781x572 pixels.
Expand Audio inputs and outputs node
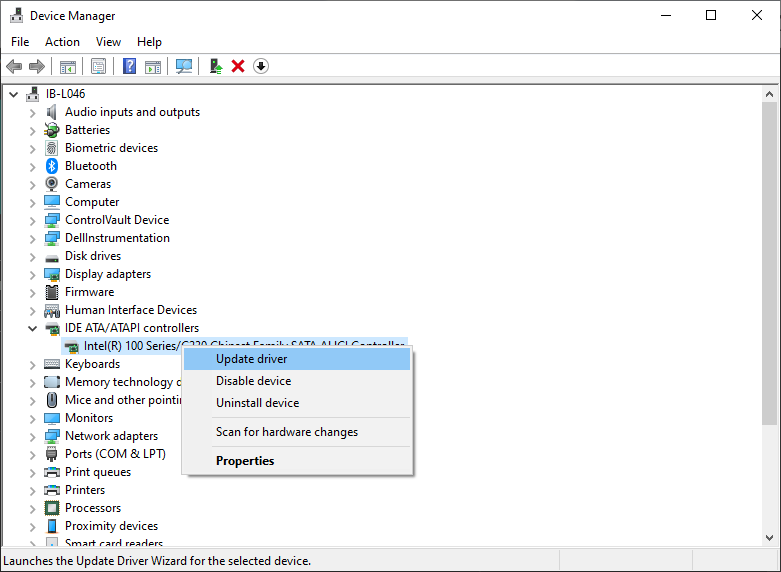[33, 113]
